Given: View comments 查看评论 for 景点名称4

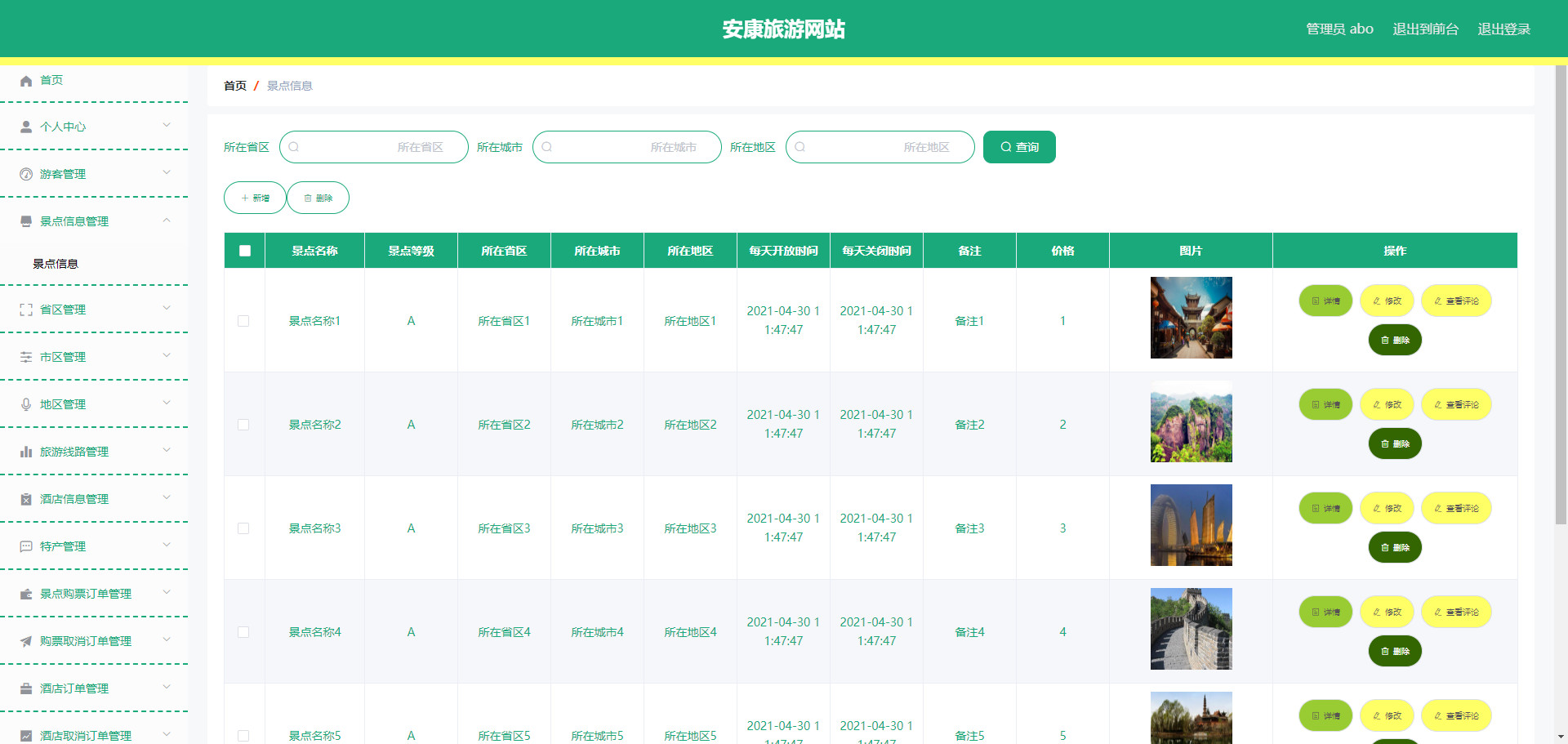Looking at the screenshot, I should tap(1456, 612).
